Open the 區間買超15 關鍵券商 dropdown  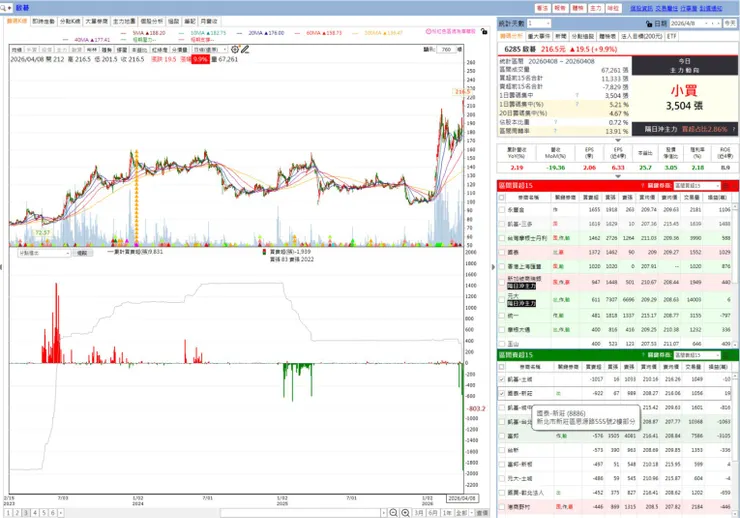click(697, 185)
